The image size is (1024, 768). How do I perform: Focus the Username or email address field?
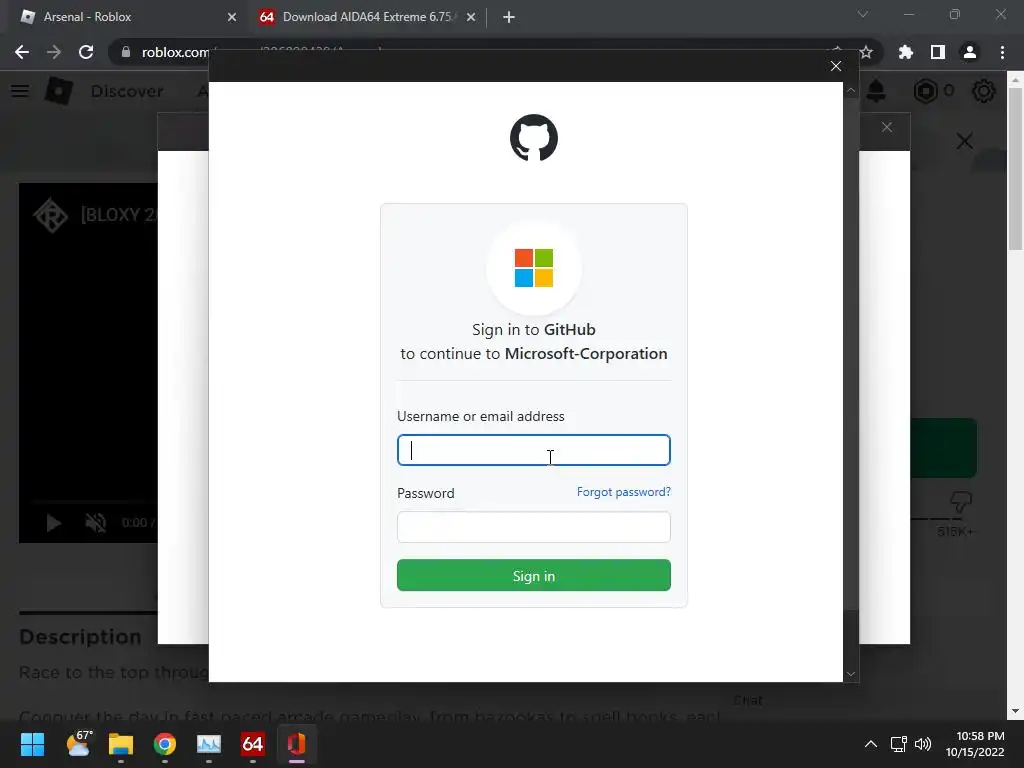coord(534,450)
